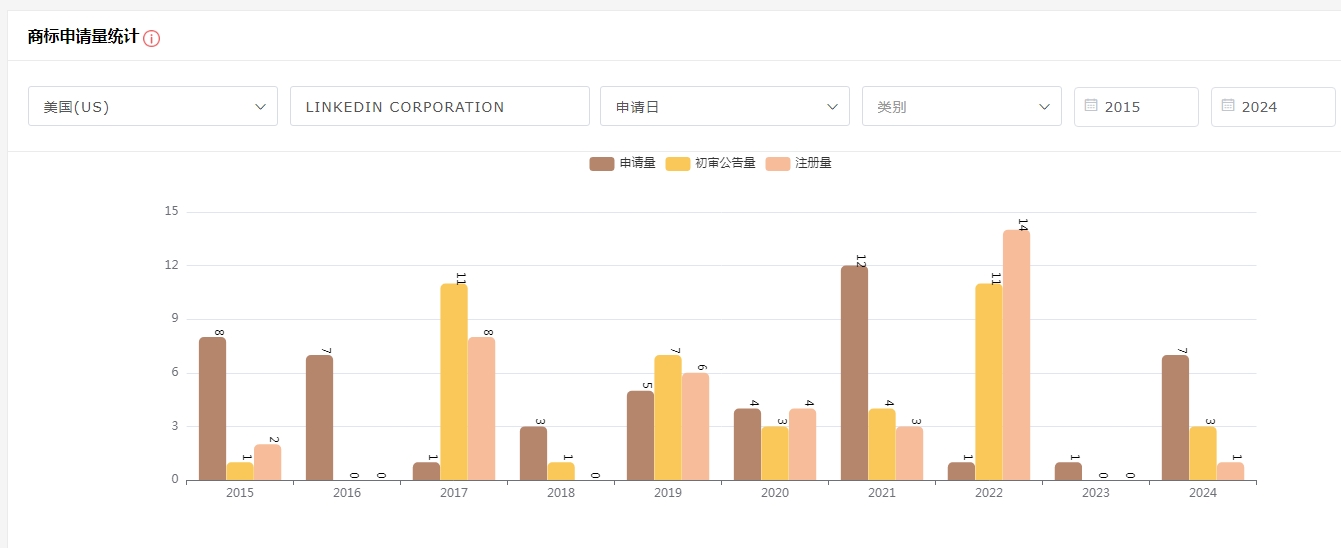Click the 2015 申请量 bar showing 8

coord(212,409)
